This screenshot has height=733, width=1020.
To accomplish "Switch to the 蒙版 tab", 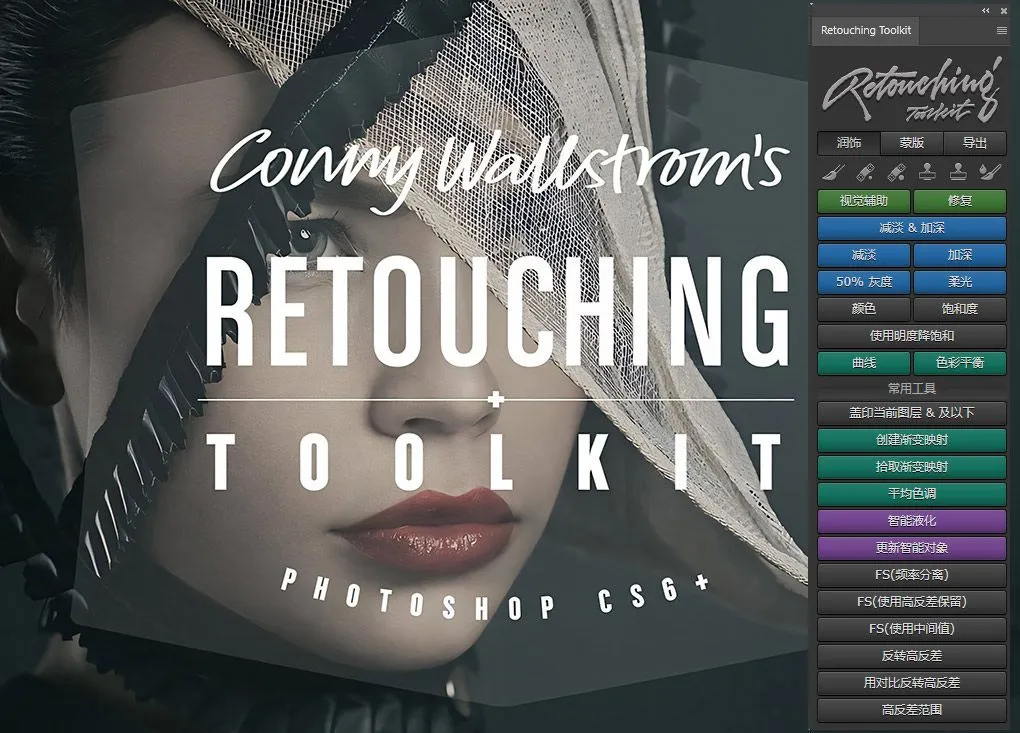I will 911,143.
